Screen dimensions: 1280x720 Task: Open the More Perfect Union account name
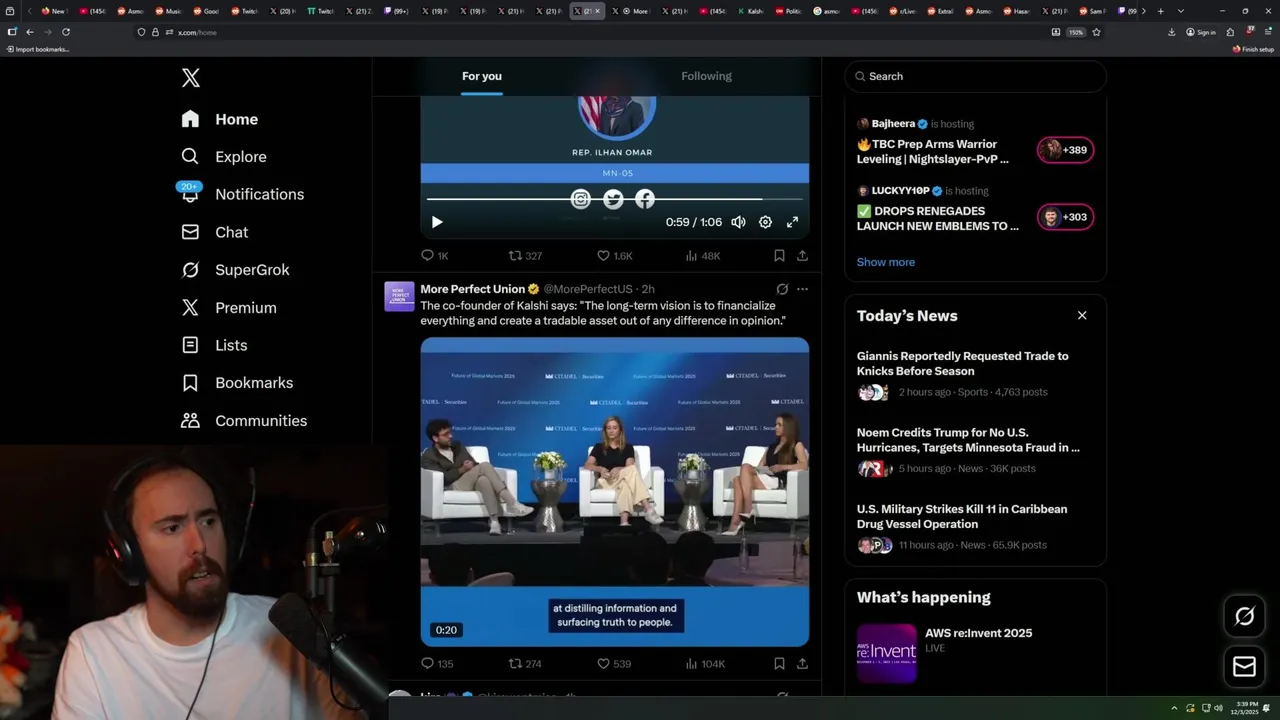472,289
